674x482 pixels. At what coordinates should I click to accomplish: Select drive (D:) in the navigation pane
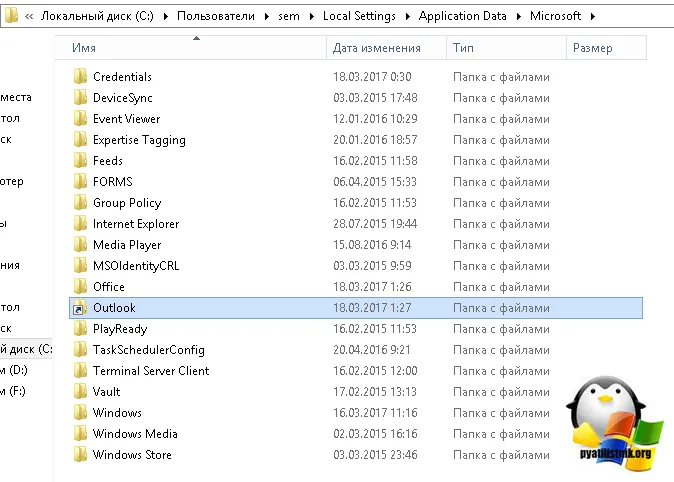14,370
